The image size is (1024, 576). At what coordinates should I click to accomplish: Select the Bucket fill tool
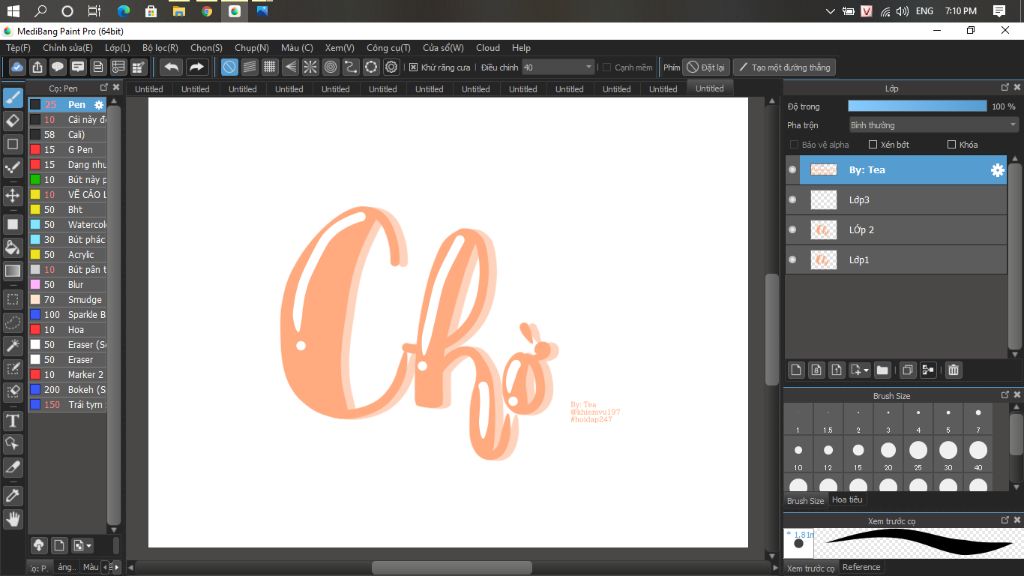12,248
